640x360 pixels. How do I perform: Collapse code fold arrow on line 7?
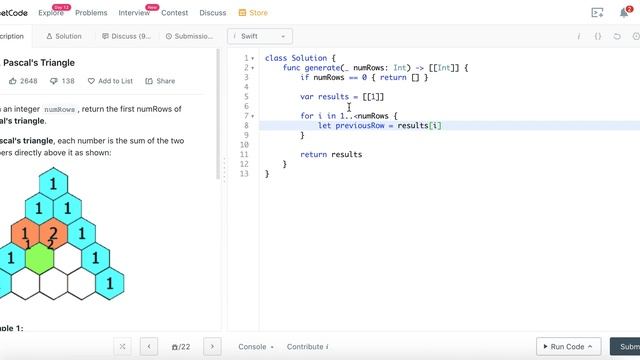[253, 116]
